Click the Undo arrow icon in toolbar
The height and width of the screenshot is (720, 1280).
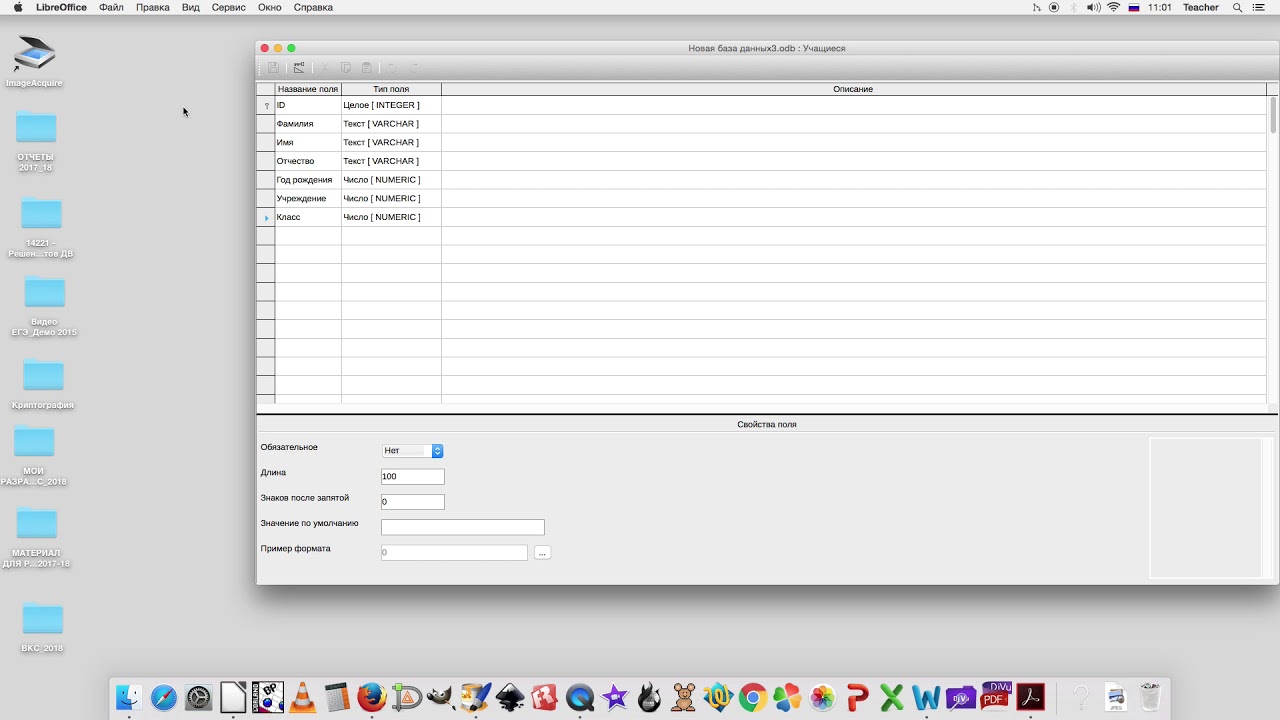point(392,68)
